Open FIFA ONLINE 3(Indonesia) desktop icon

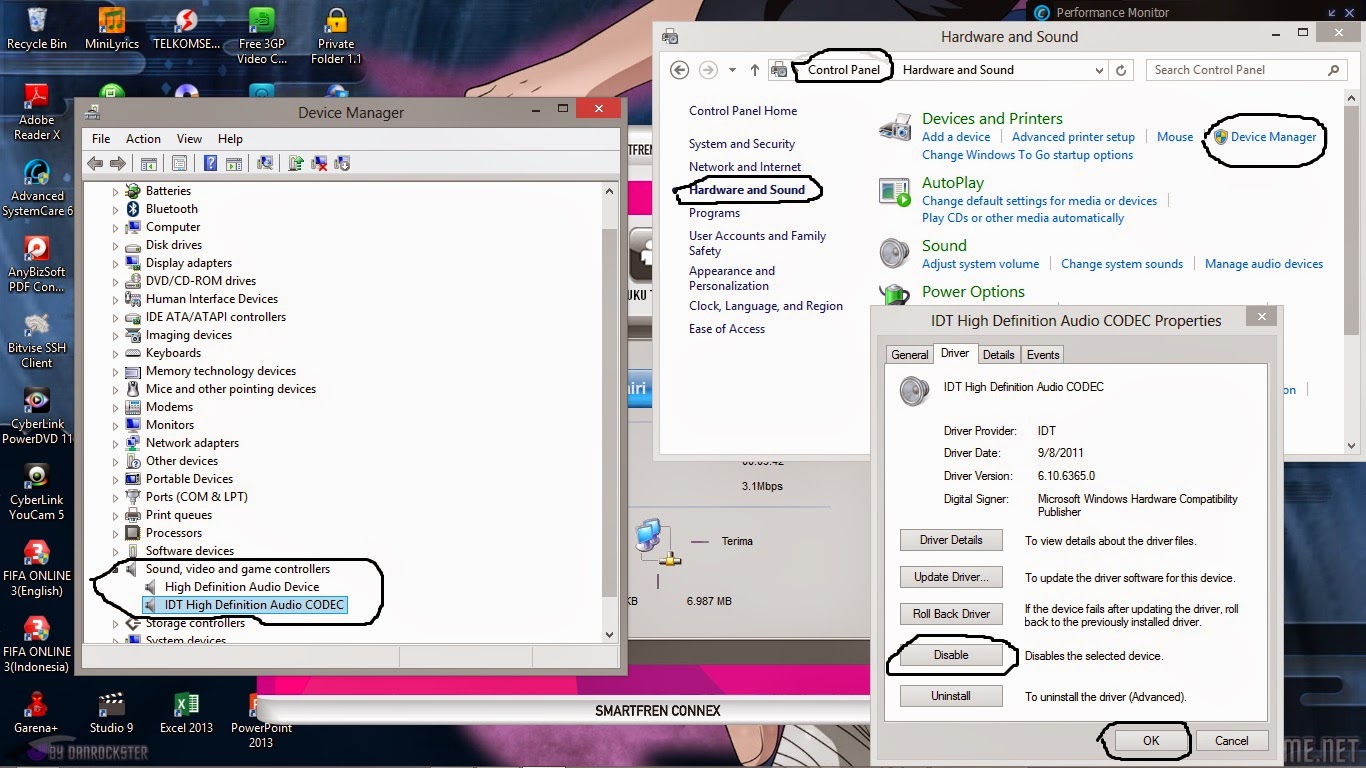point(37,644)
